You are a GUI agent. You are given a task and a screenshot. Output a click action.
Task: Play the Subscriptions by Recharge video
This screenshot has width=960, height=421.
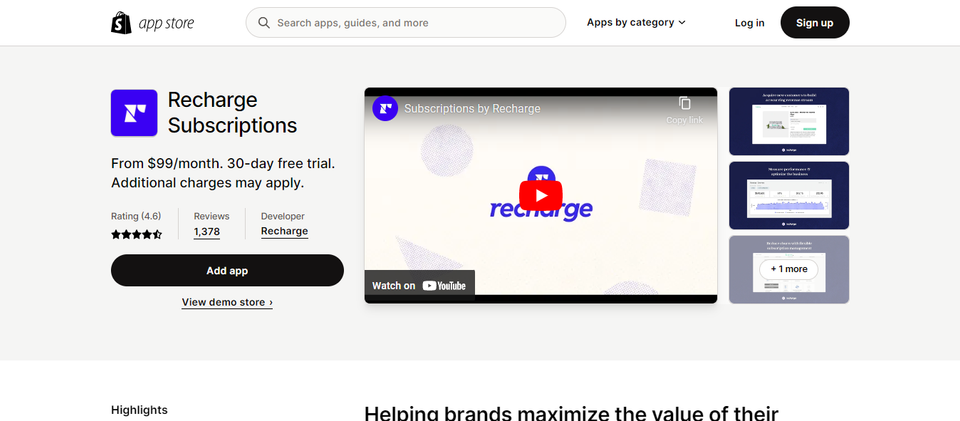541,195
